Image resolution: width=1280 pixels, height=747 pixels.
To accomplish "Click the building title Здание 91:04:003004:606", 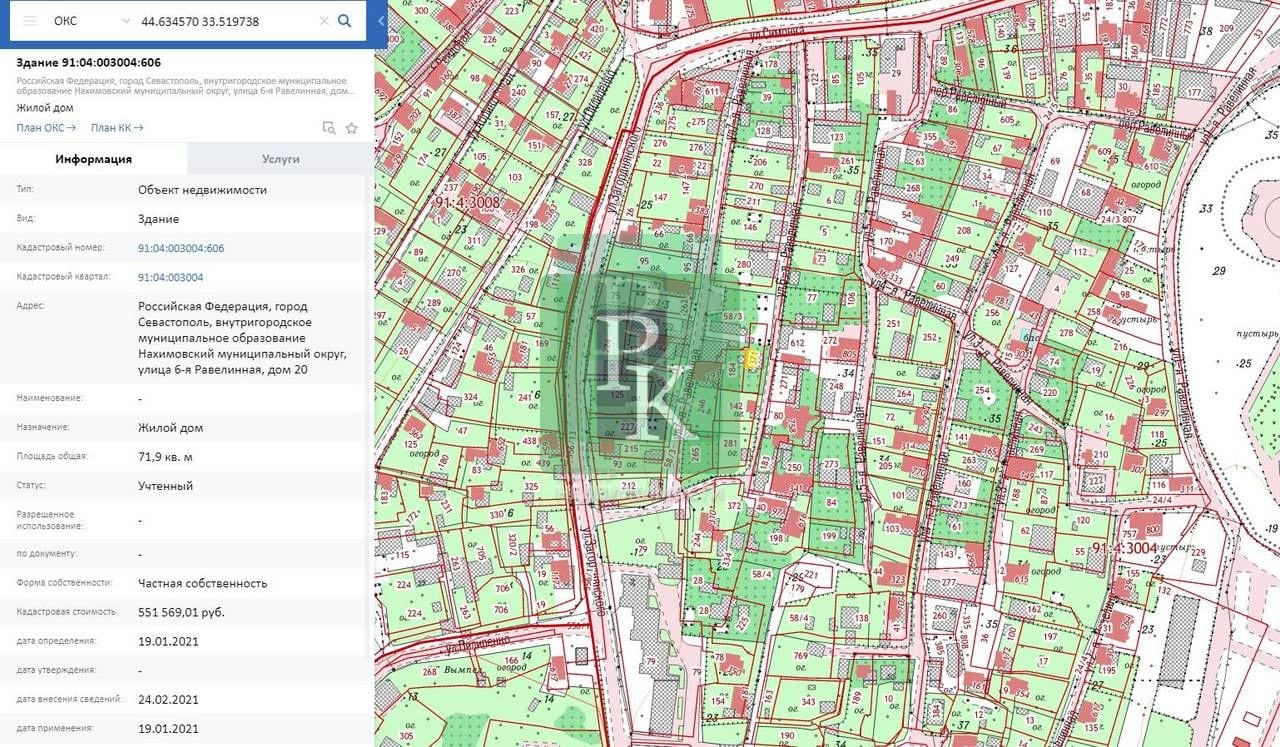I will tap(89, 62).
